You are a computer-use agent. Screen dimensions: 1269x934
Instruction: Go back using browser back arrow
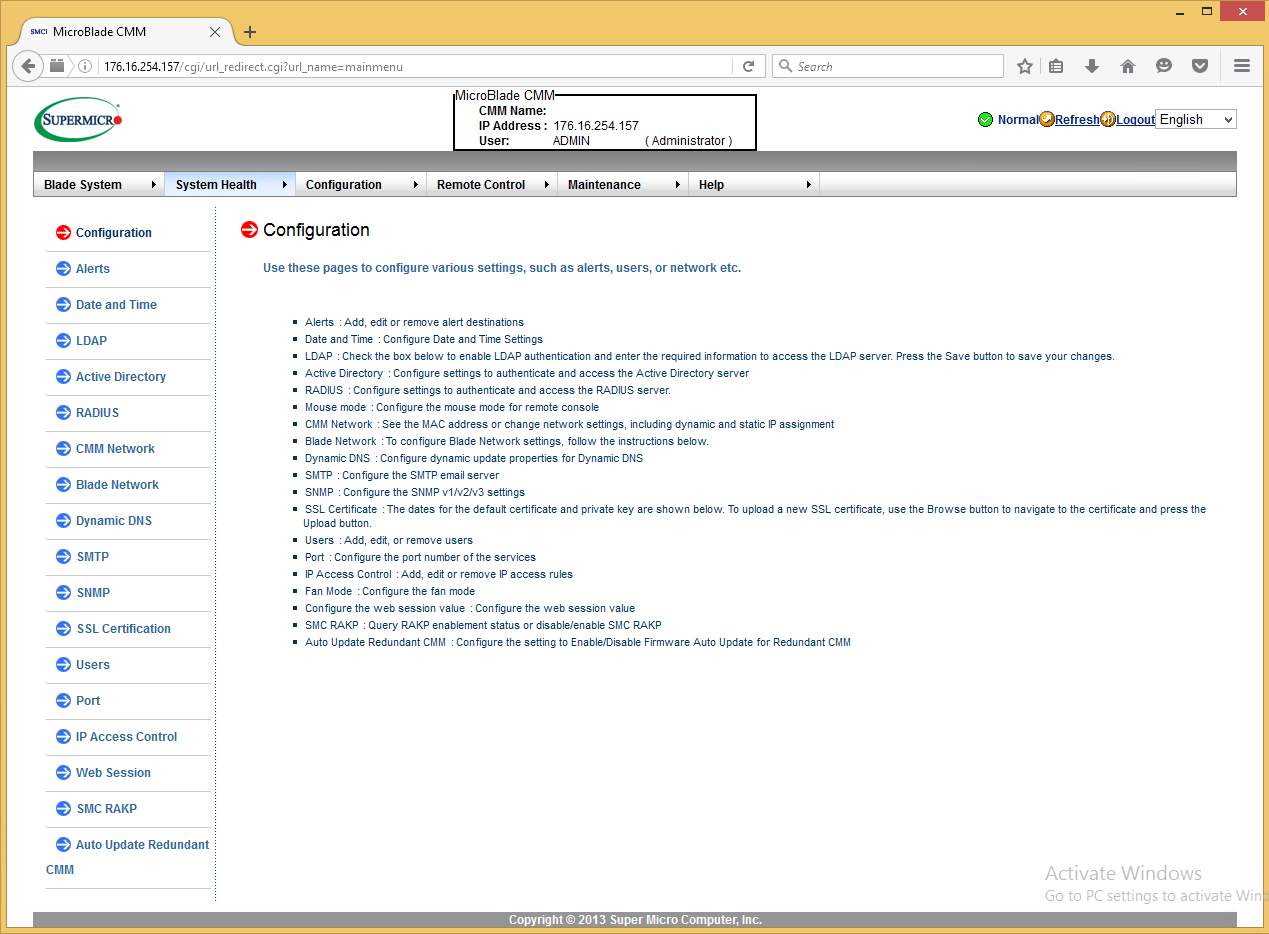(x=28, y=66)
